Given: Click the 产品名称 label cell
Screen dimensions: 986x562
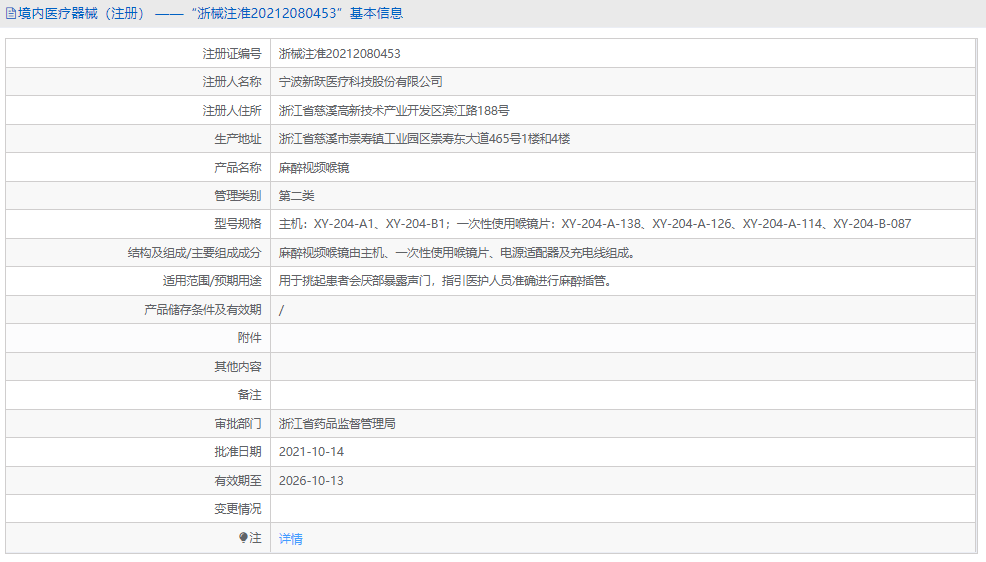Looking at the screenshot, I should (138, 167).
